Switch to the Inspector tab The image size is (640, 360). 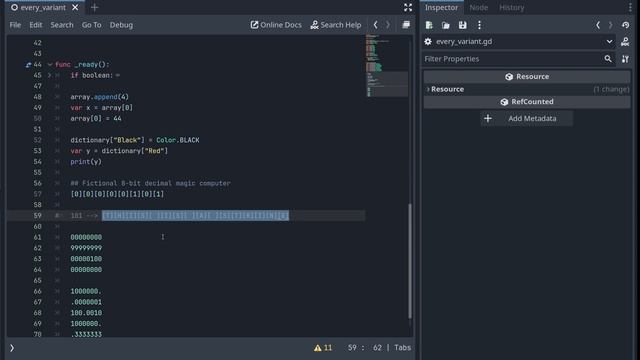(441, 7)
